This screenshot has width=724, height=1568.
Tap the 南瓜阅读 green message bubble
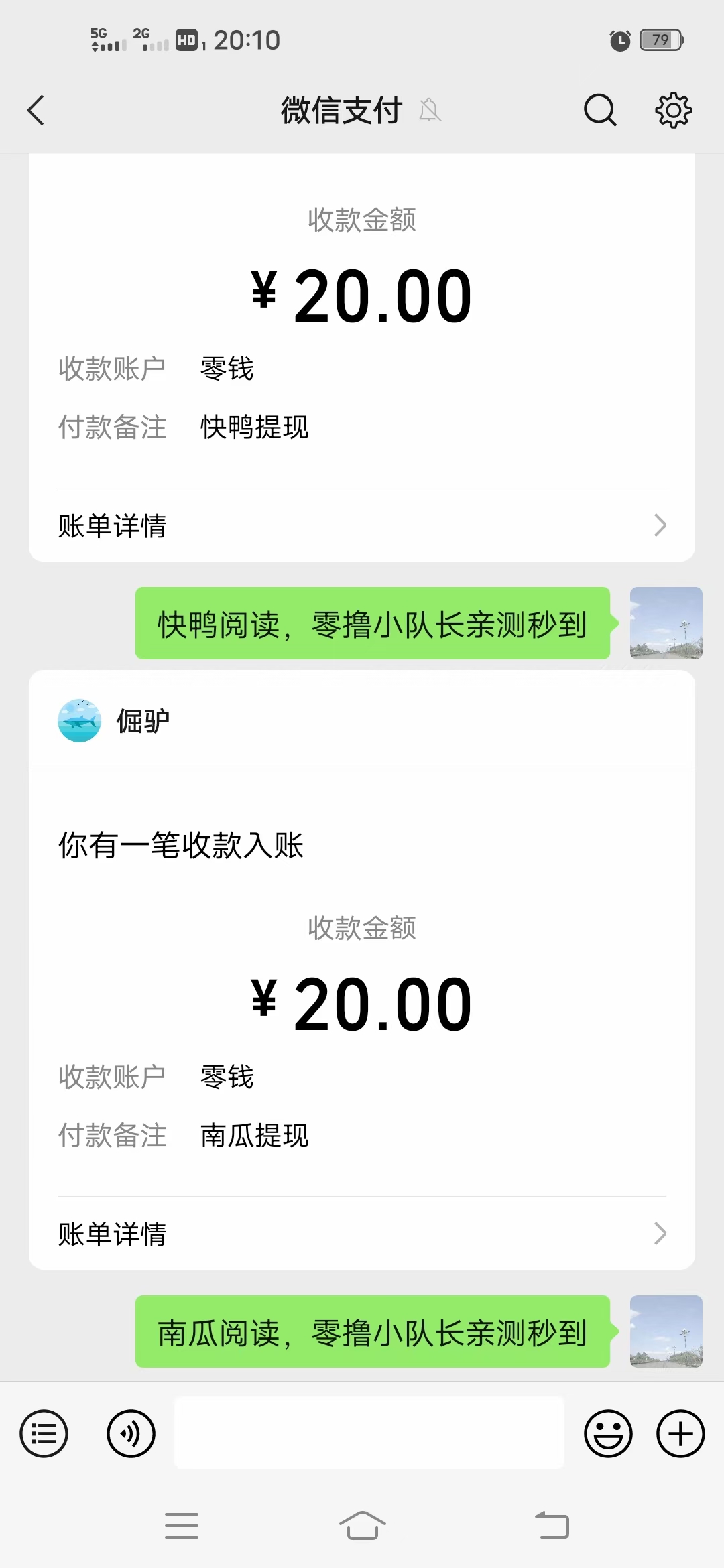373,1332
